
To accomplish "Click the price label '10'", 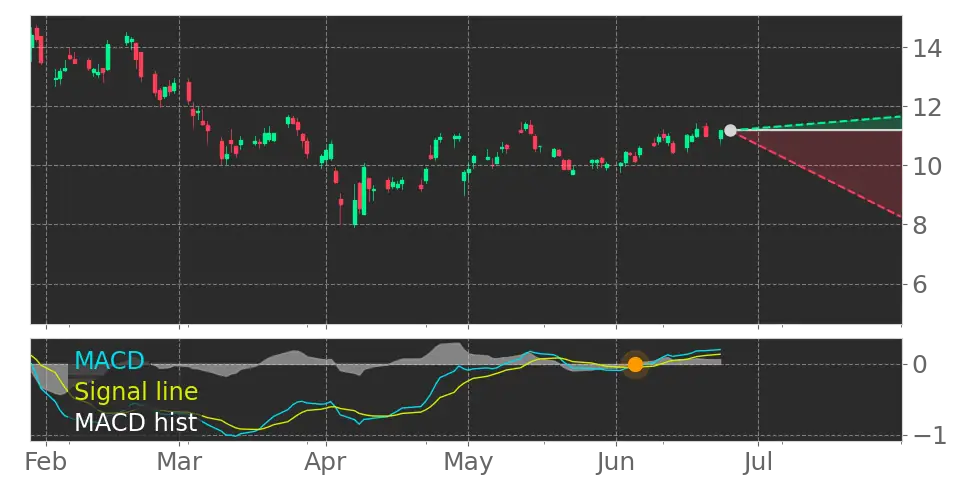I will (x=927, y=166).
